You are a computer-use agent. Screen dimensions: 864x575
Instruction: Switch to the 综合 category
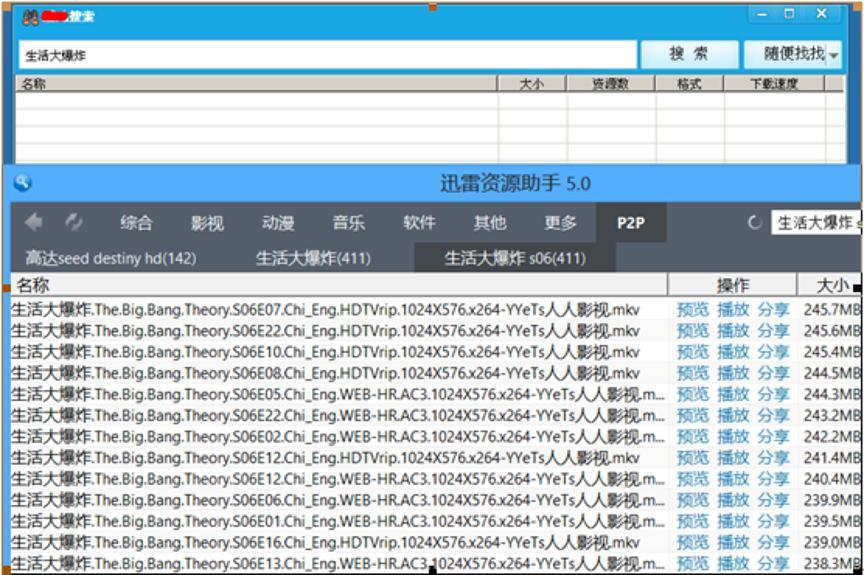[136, 223]
